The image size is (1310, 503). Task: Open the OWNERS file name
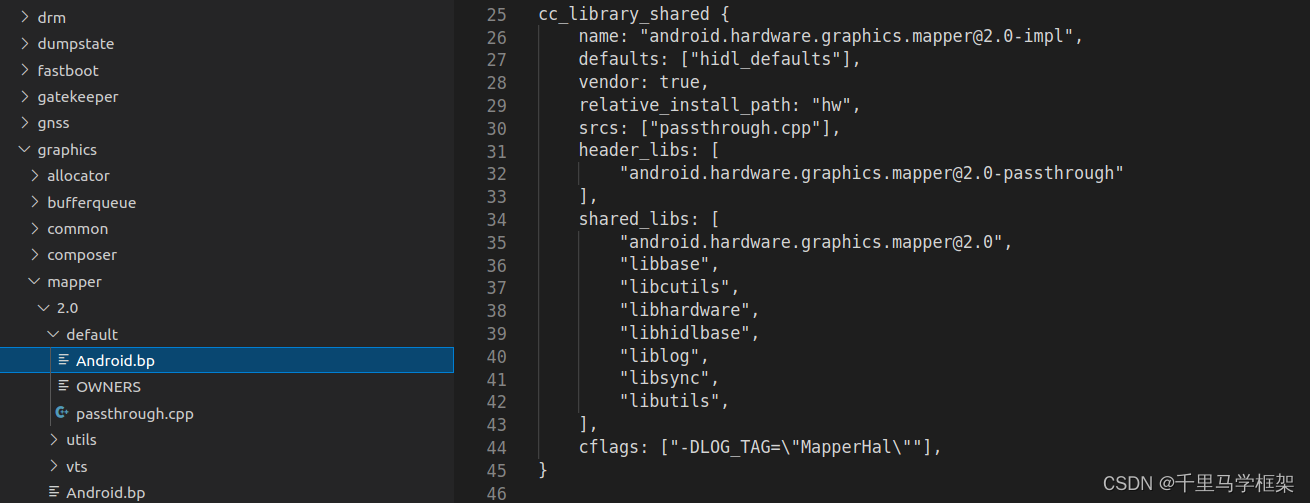[108, 387]
